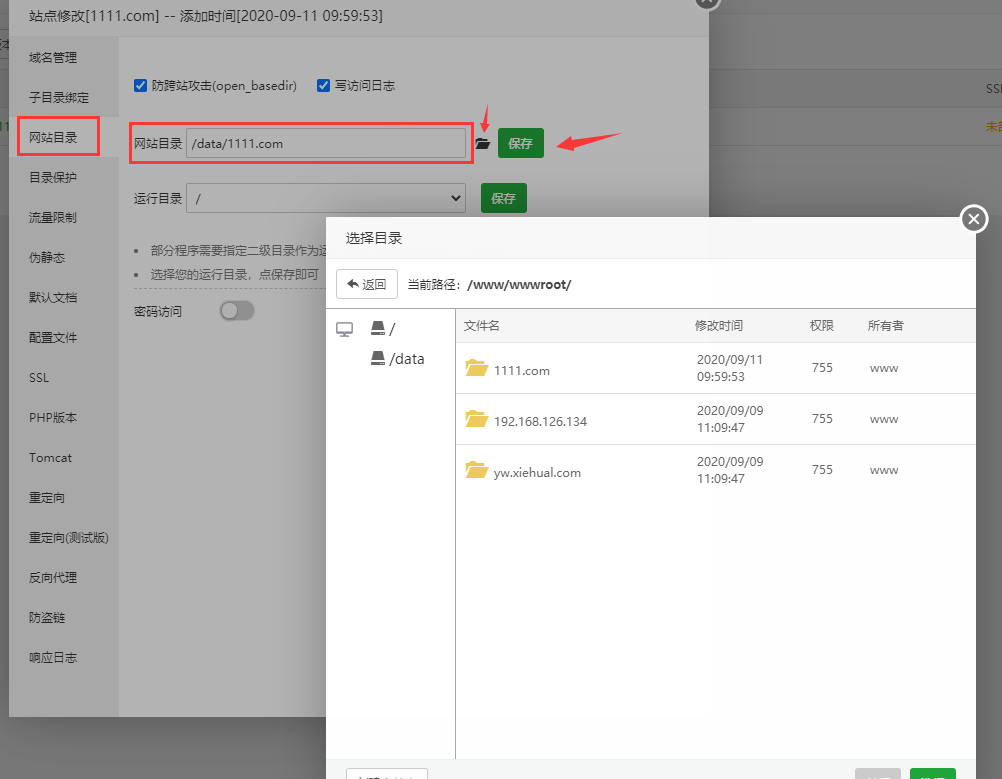
Task: Open folder browser icon next to website directory
Action: click(x=482, y=144)
